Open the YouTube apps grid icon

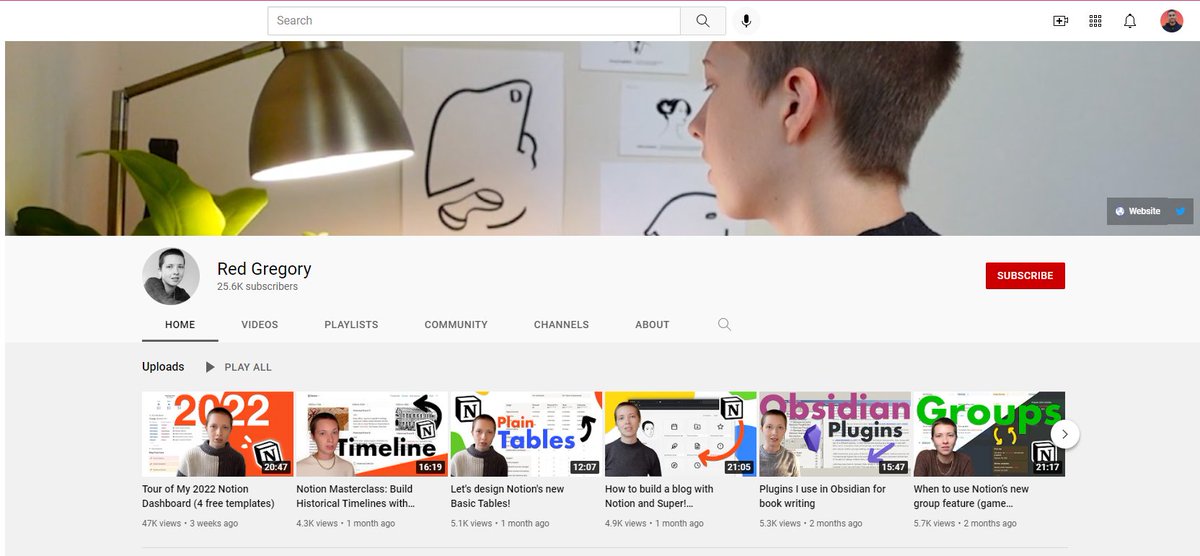(1095, 21)
